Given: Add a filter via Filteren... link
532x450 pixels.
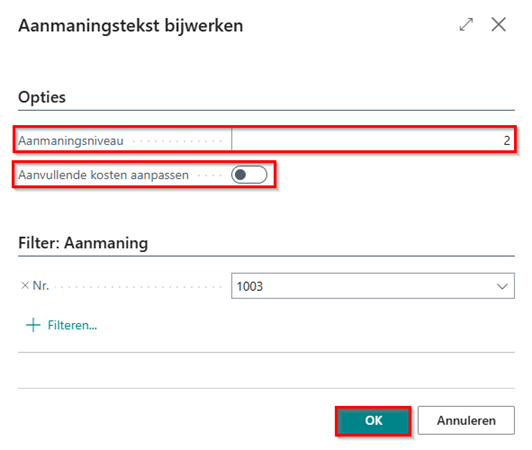Looking at the screenshot, I should (72, 325).
